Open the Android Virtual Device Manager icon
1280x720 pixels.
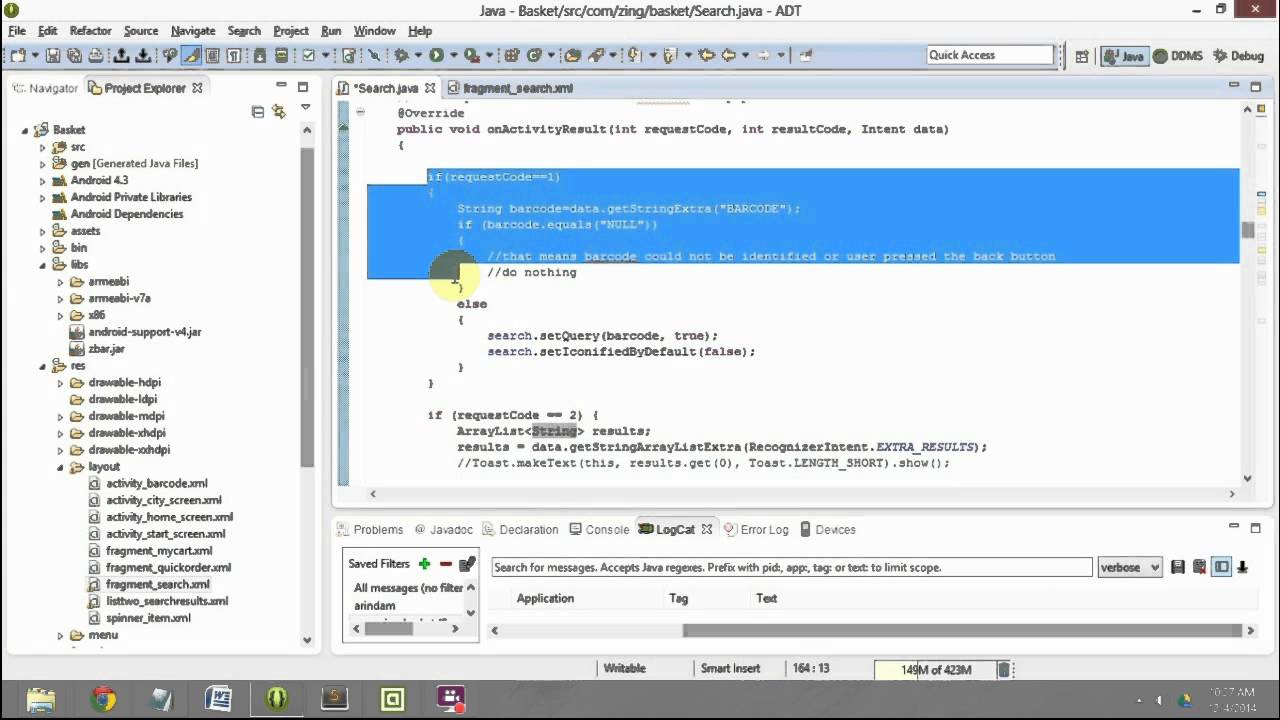tap(282, 56)
